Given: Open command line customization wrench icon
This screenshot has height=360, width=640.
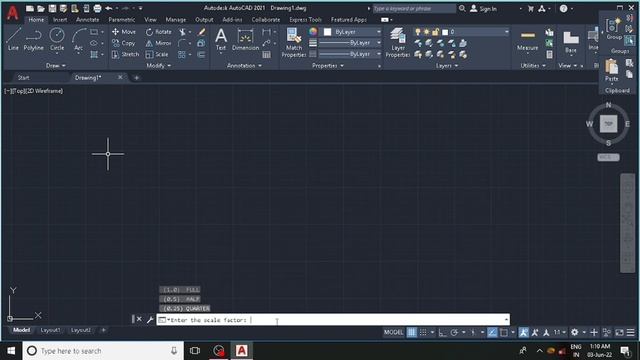Looking at the screenshot, I should [150, 320].
